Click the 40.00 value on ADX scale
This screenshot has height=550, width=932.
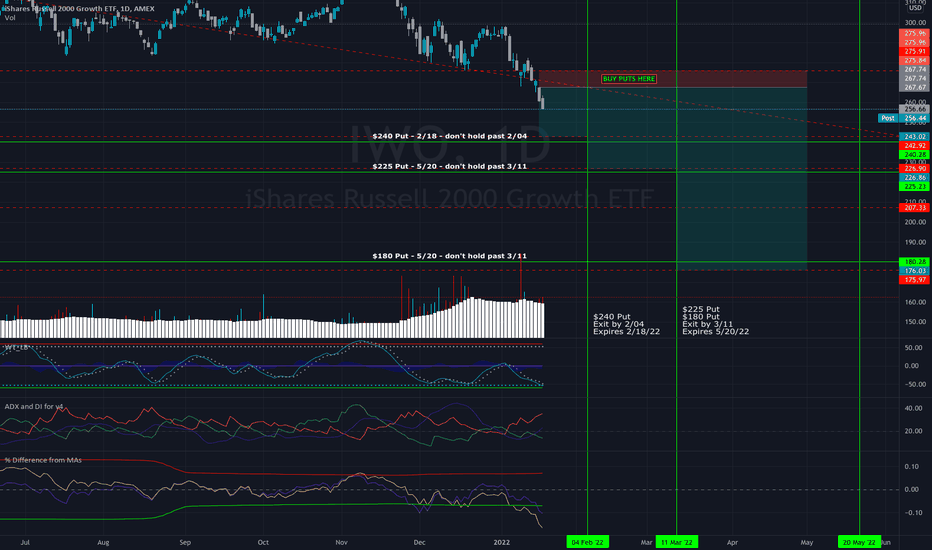click(913, 408)
